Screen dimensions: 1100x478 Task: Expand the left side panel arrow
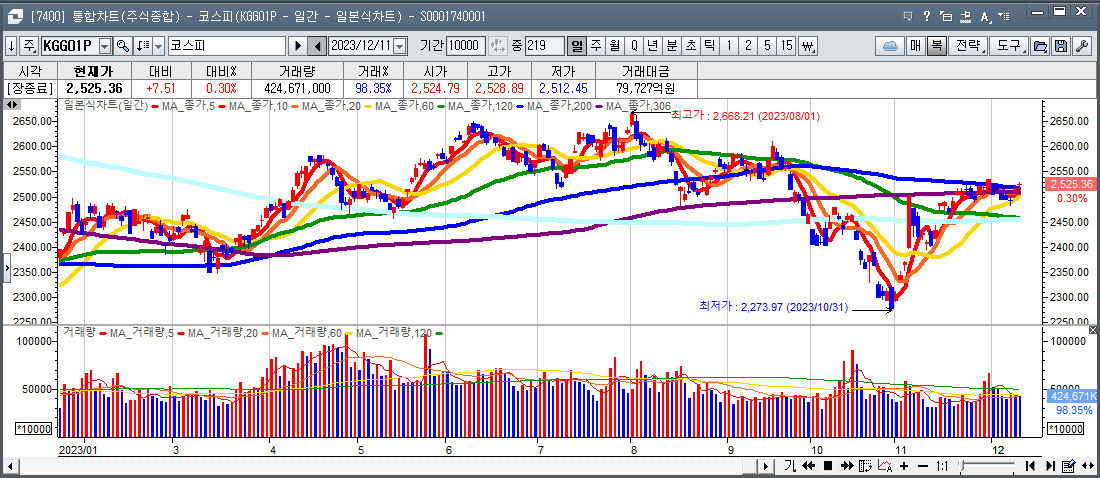7,267
